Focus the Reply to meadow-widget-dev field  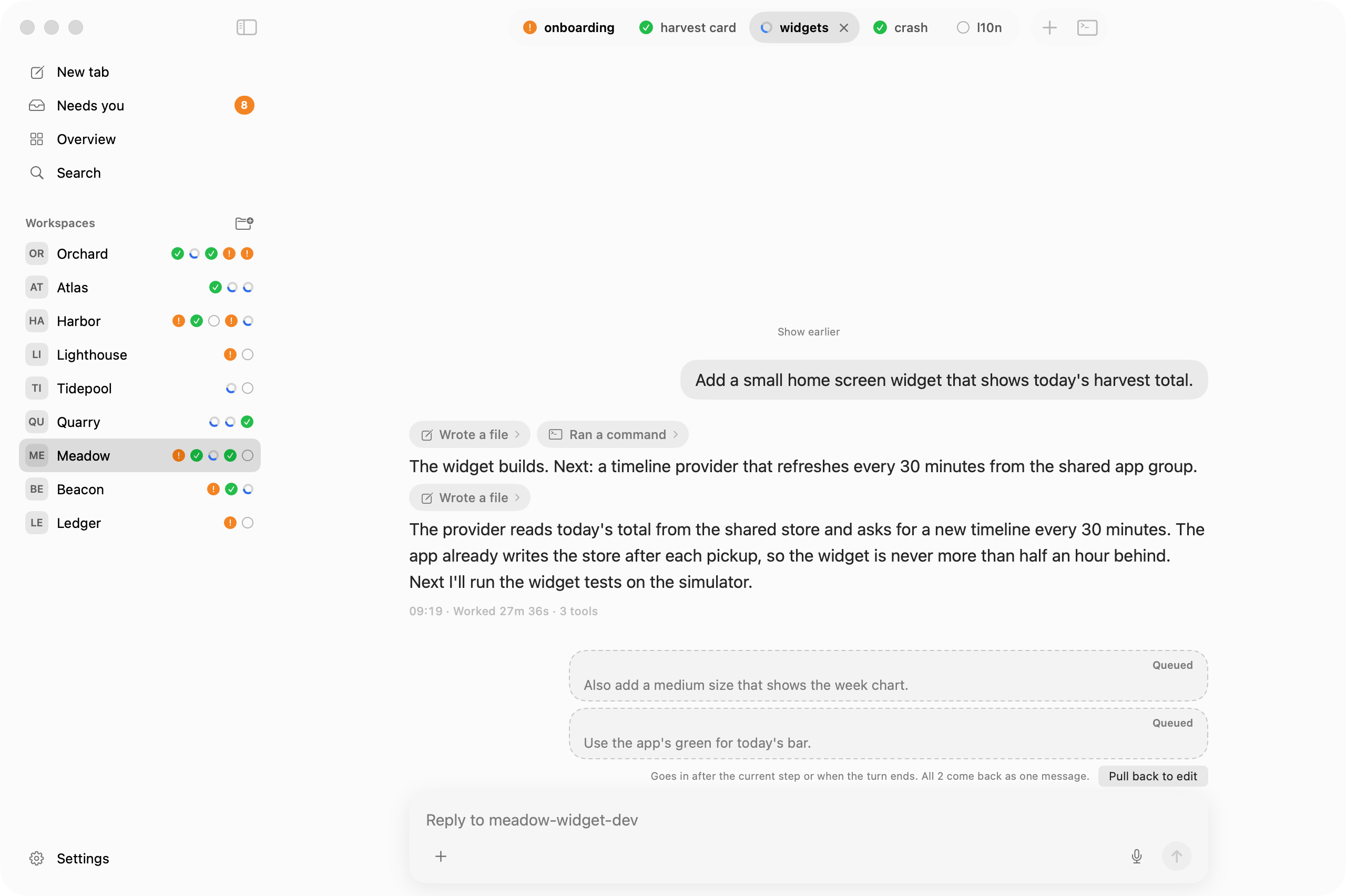(x=808, y=820)
